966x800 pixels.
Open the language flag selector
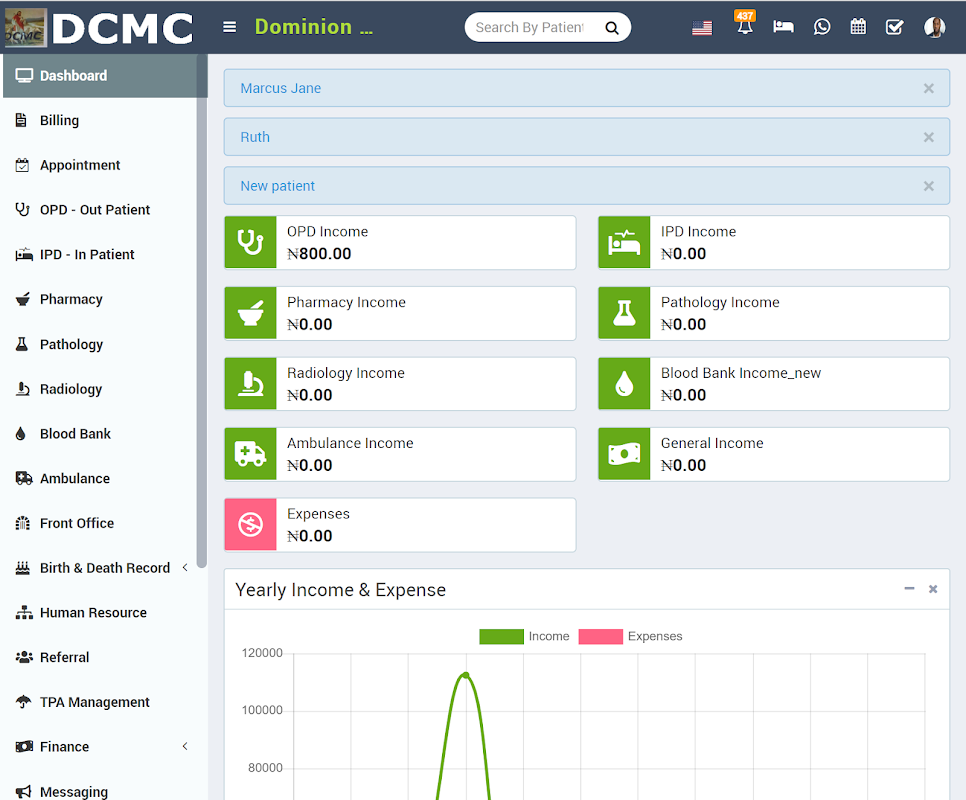coord(702,28)
